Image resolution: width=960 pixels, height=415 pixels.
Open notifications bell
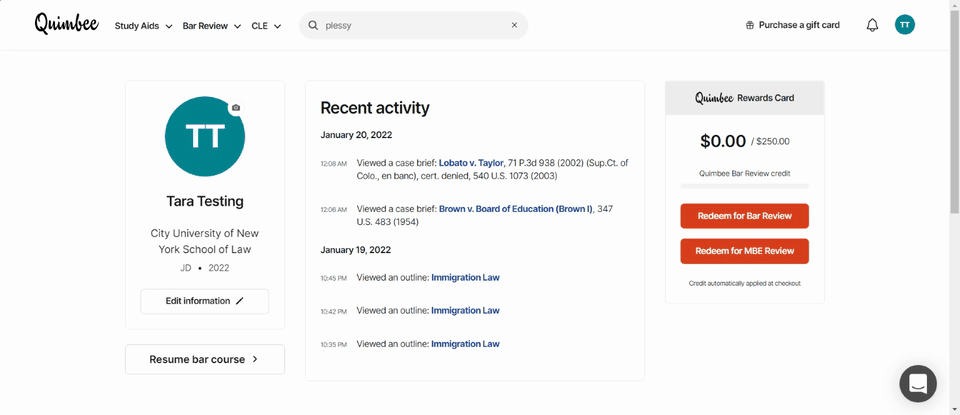pyautogui.click(x=872, y=26)
